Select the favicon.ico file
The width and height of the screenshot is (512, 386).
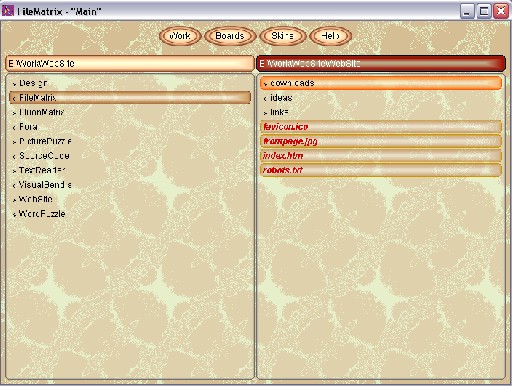point(381,127)
